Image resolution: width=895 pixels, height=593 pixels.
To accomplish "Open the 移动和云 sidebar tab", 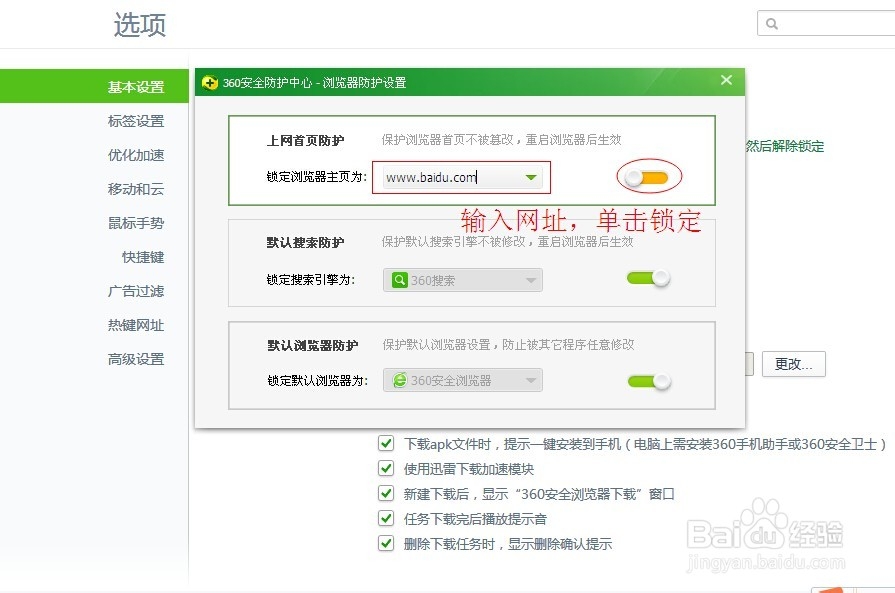I will pos(136,189).
